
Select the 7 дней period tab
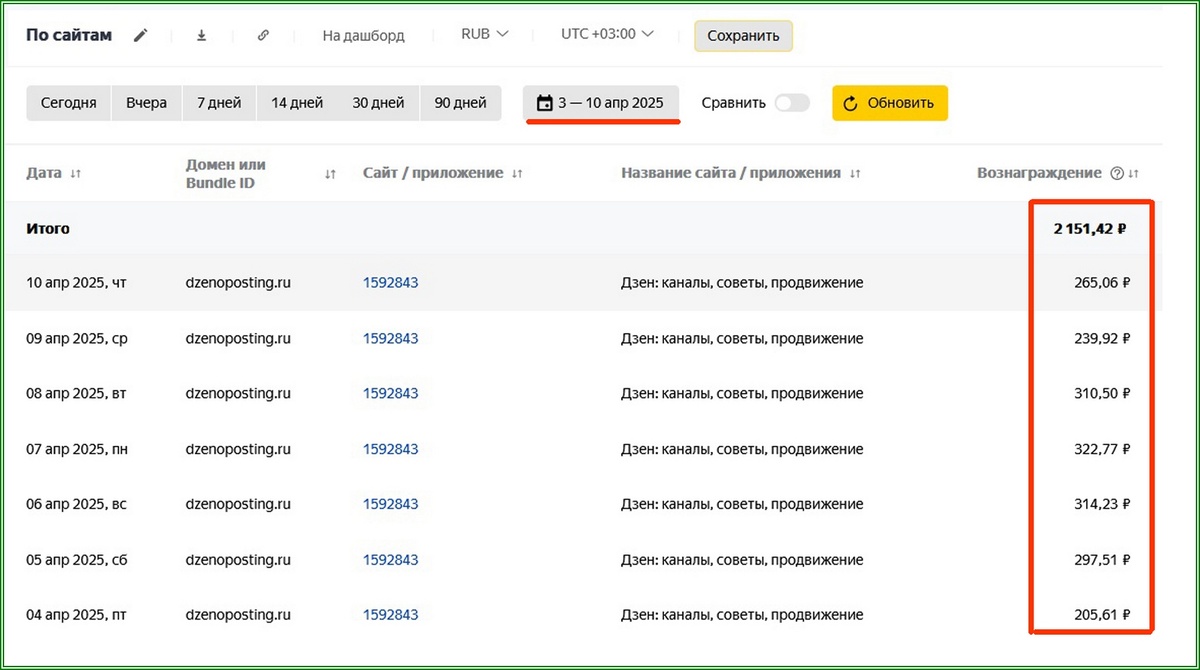219,103
